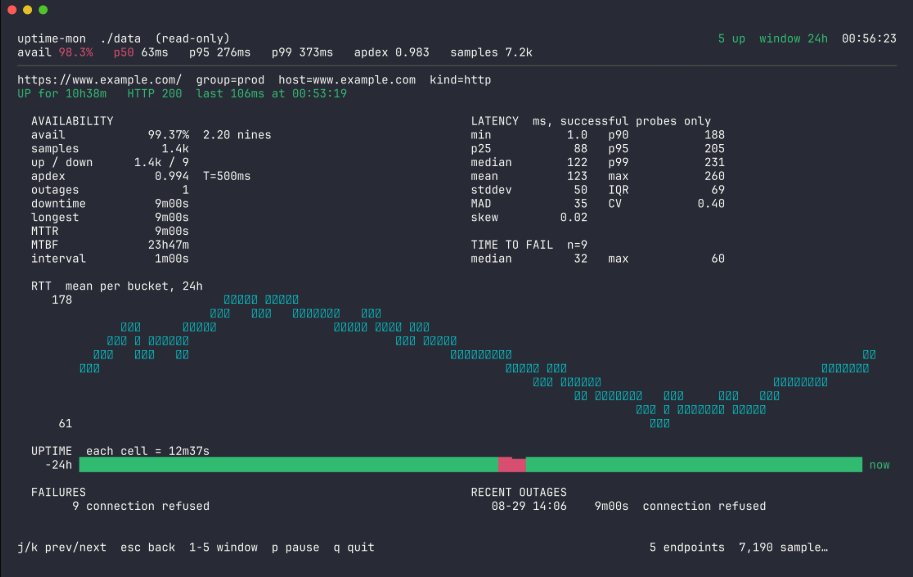913x577 pixels.
Task: Click the downtime row label
Action: (x=58, y=204)
